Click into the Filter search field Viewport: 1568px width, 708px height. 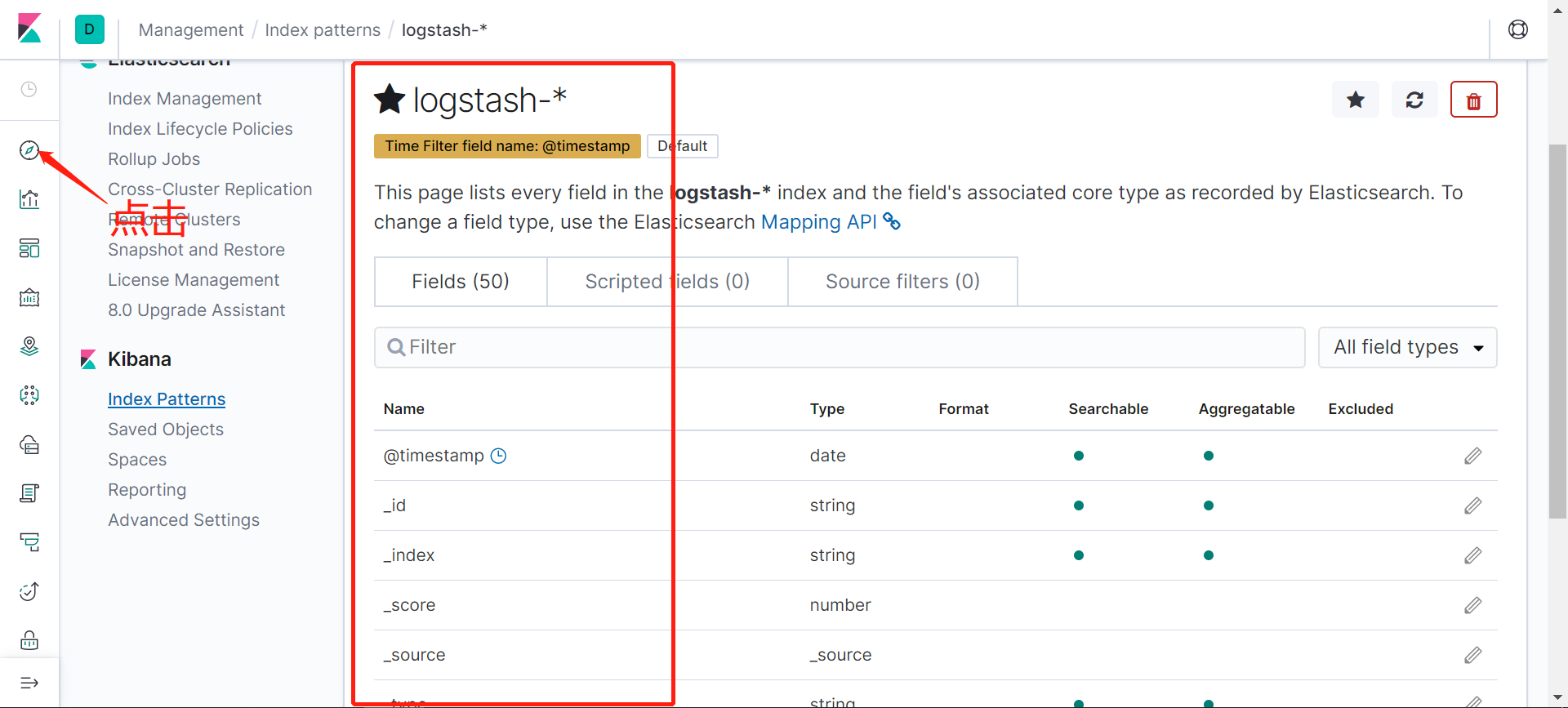840,348
